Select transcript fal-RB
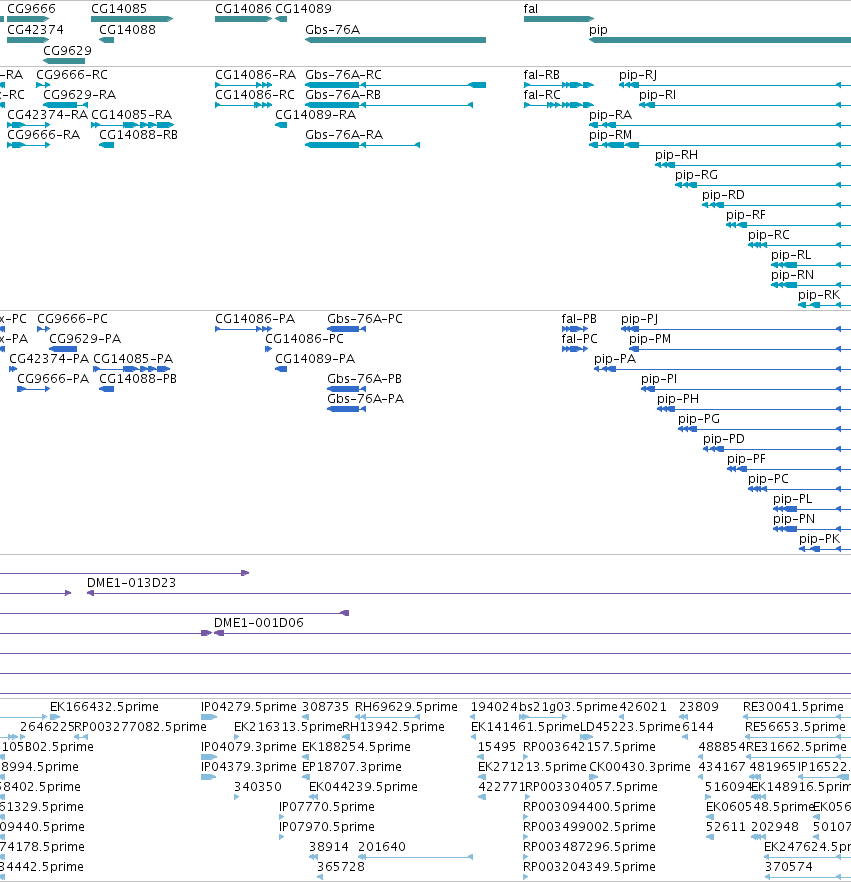Screen dimensions: 851x882 542,75
